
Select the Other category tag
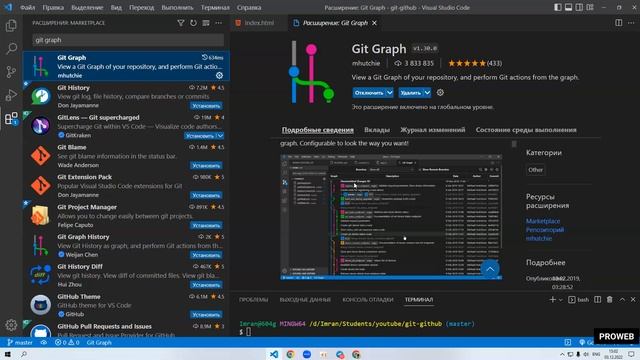click(x=535, y=170)
